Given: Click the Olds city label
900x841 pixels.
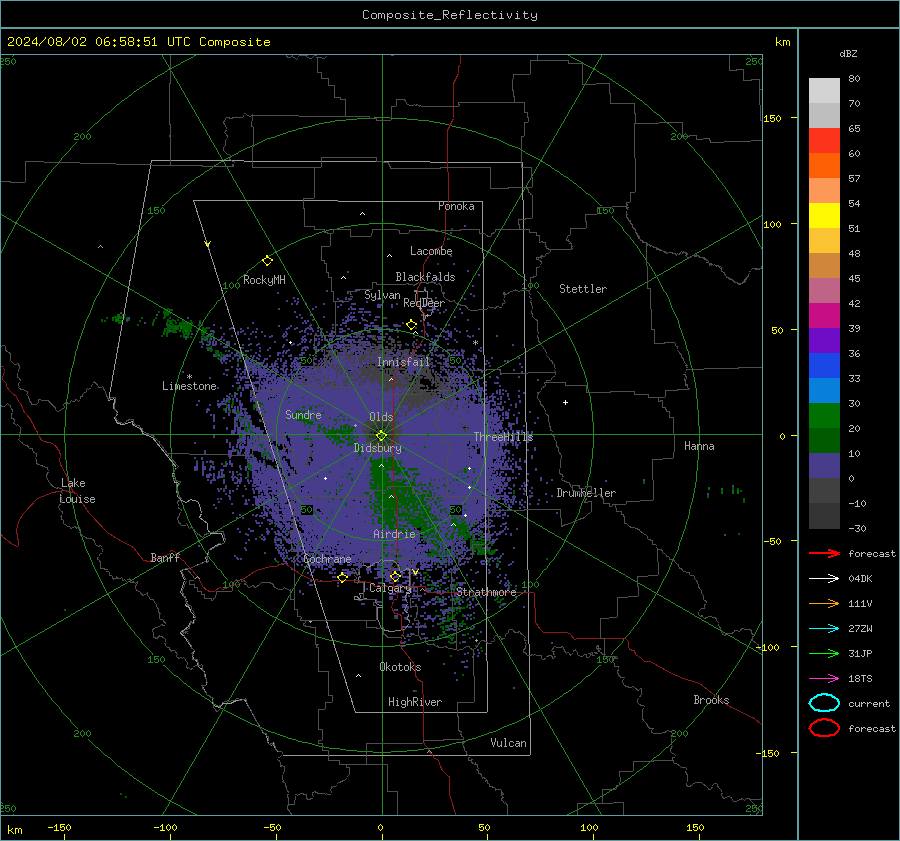Looking at the screenshot, I should (x=381, y=417).
